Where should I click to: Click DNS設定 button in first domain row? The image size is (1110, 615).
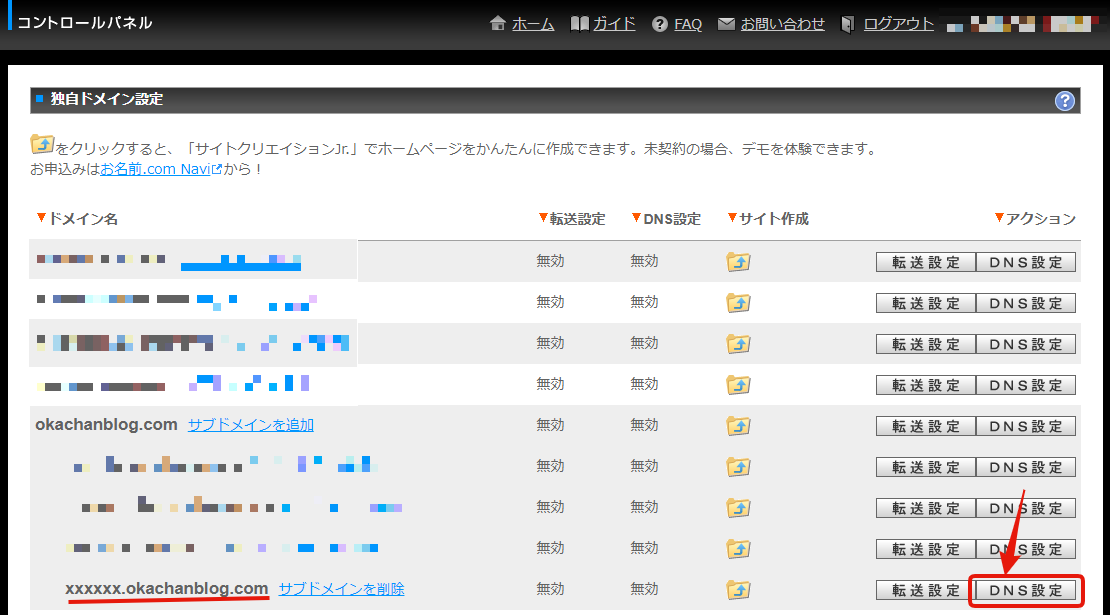1026,262
